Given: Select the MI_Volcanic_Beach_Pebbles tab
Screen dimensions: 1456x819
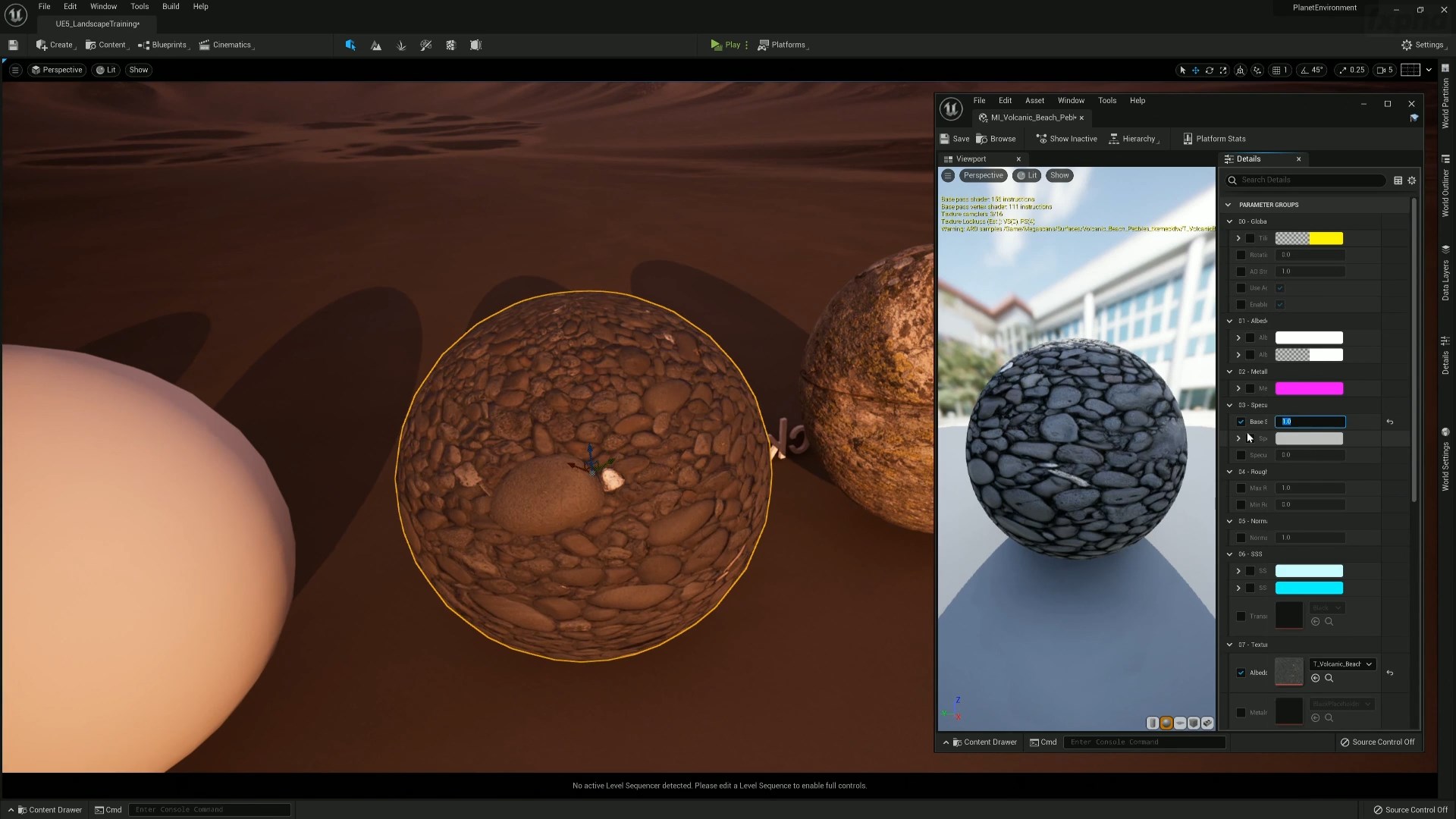Looking at the screenshot, I should coord(1032,118).
